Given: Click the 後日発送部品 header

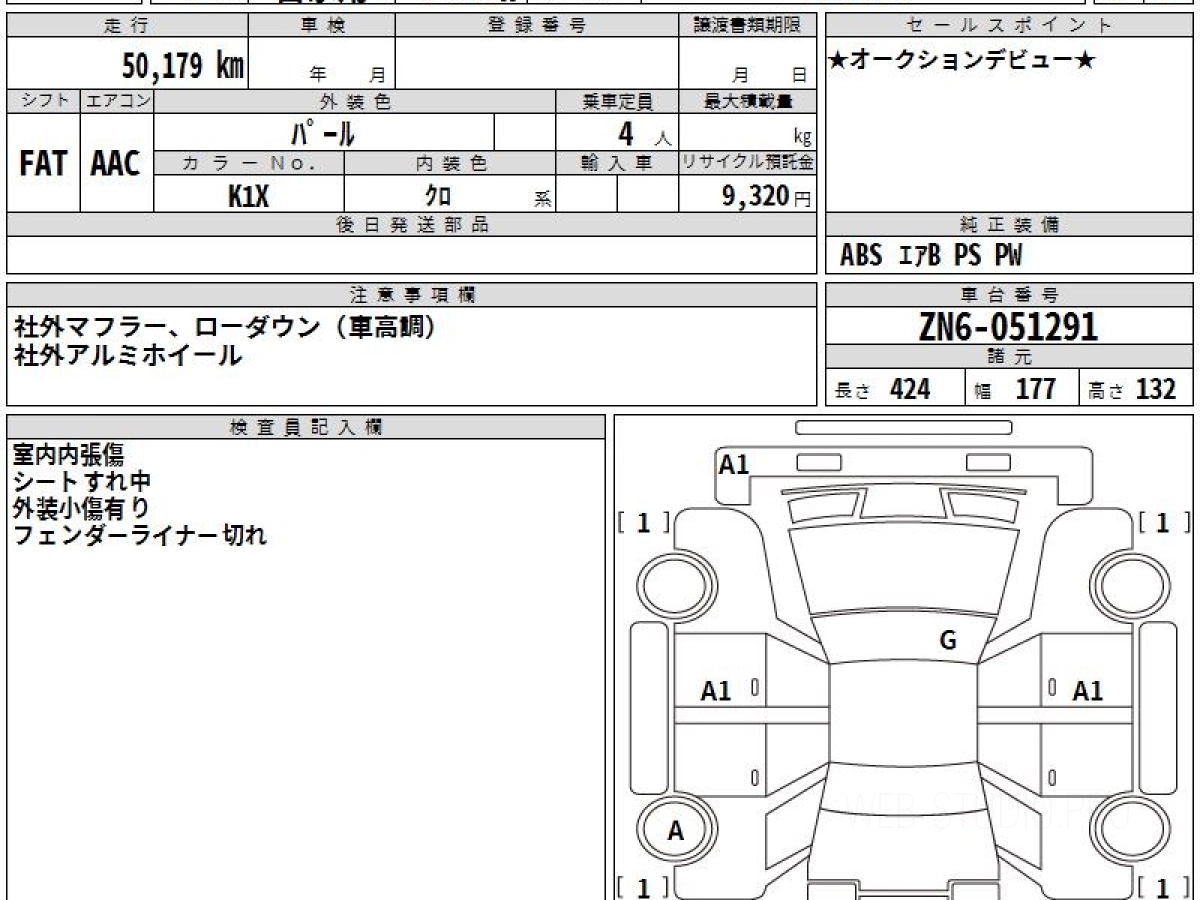Looking at the screenshot, I should click(x=412, y=225).
